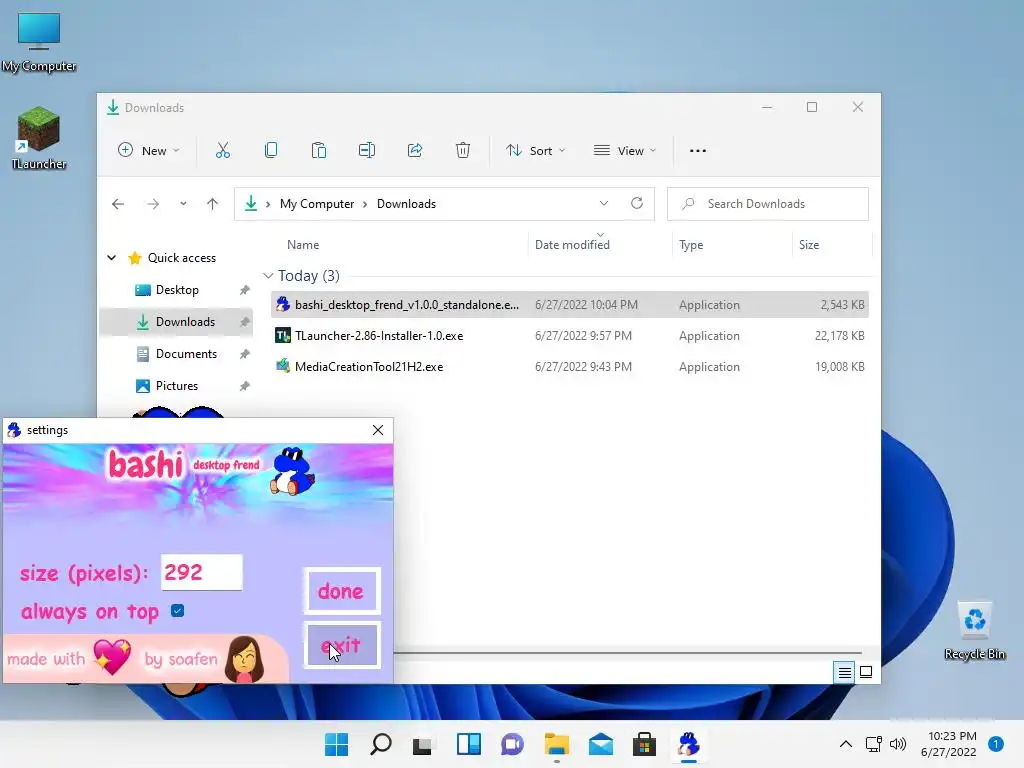The height and width of the screenshot is (768, 1024).
Task: Open Chat on taskbar
Action: (513, 744)
